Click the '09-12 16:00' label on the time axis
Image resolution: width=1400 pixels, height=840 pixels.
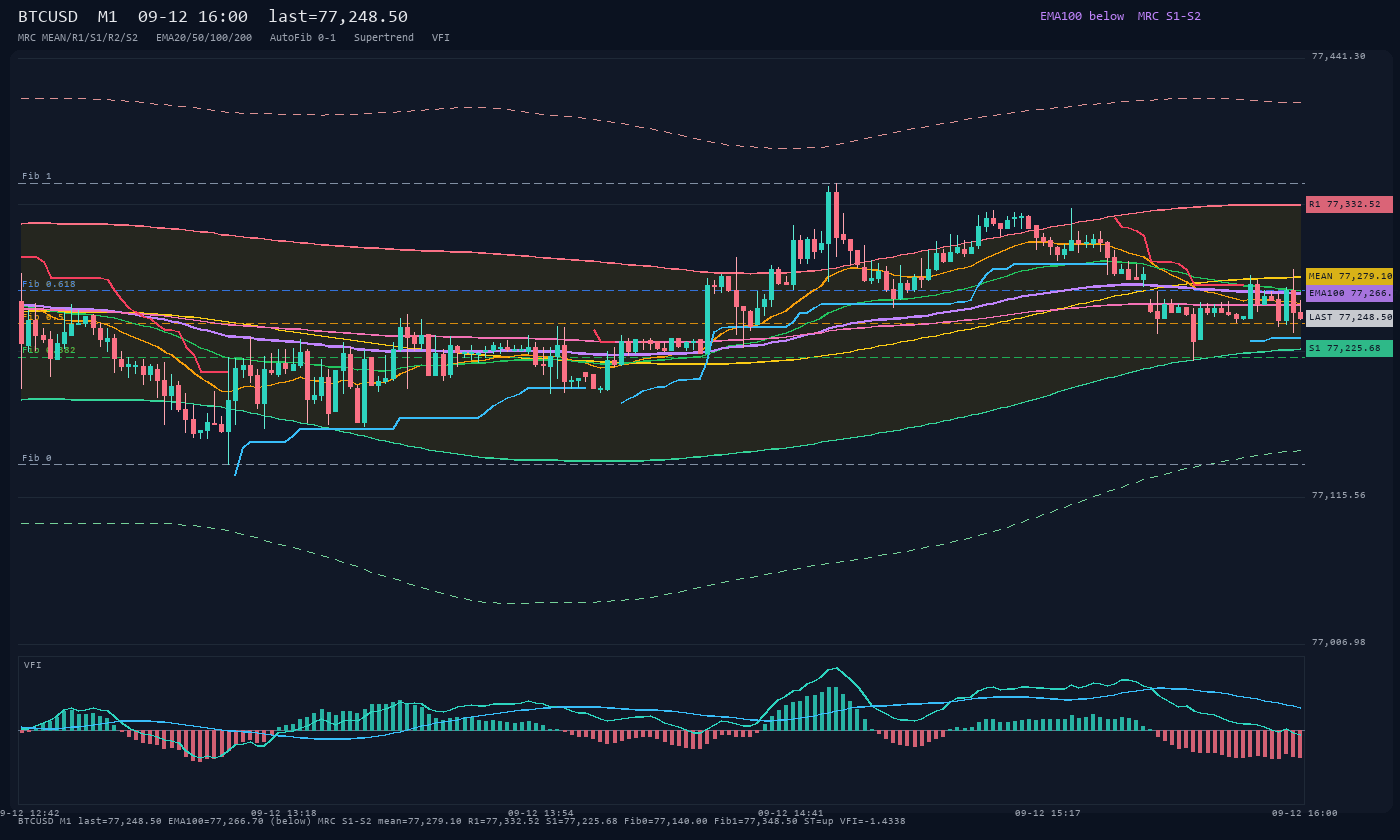1305,813
